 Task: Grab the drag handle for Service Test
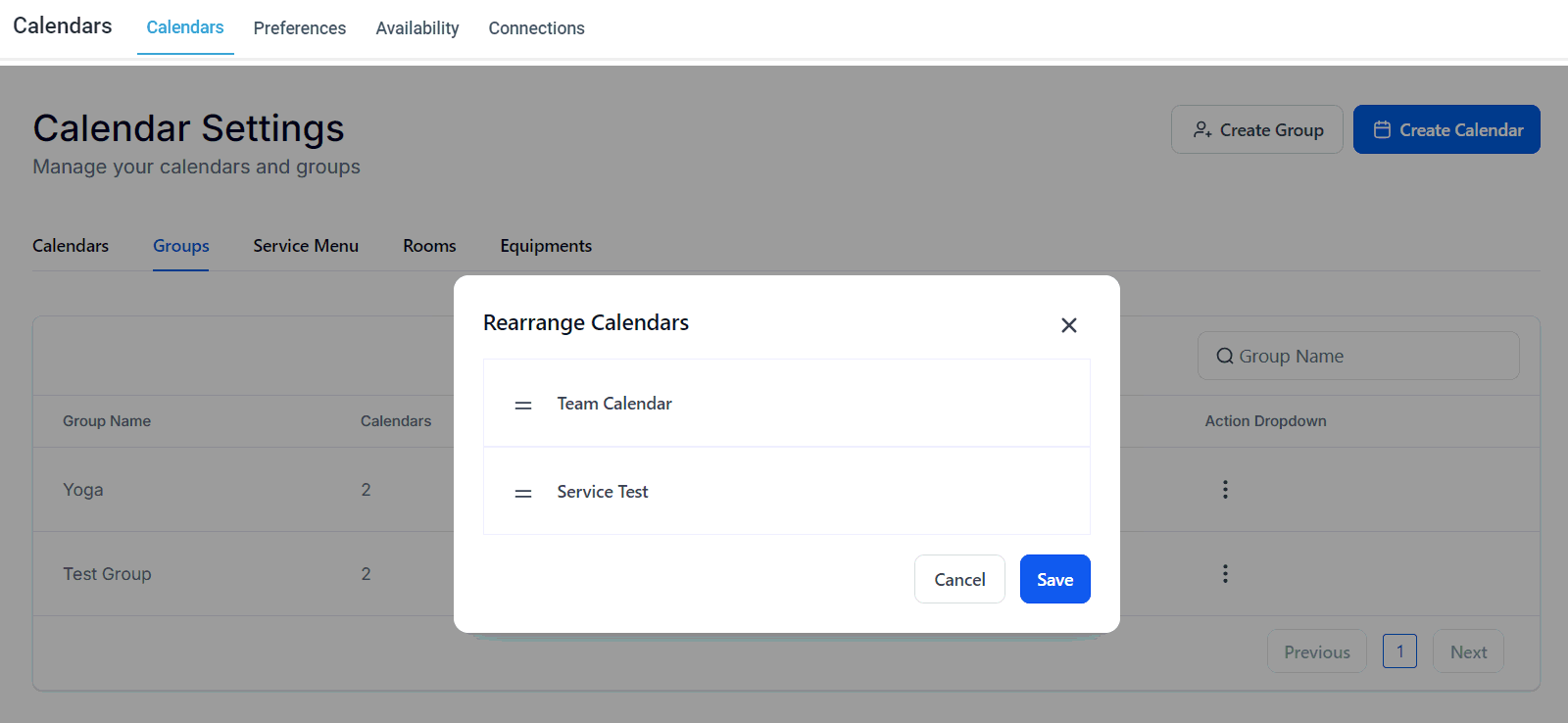523,493
